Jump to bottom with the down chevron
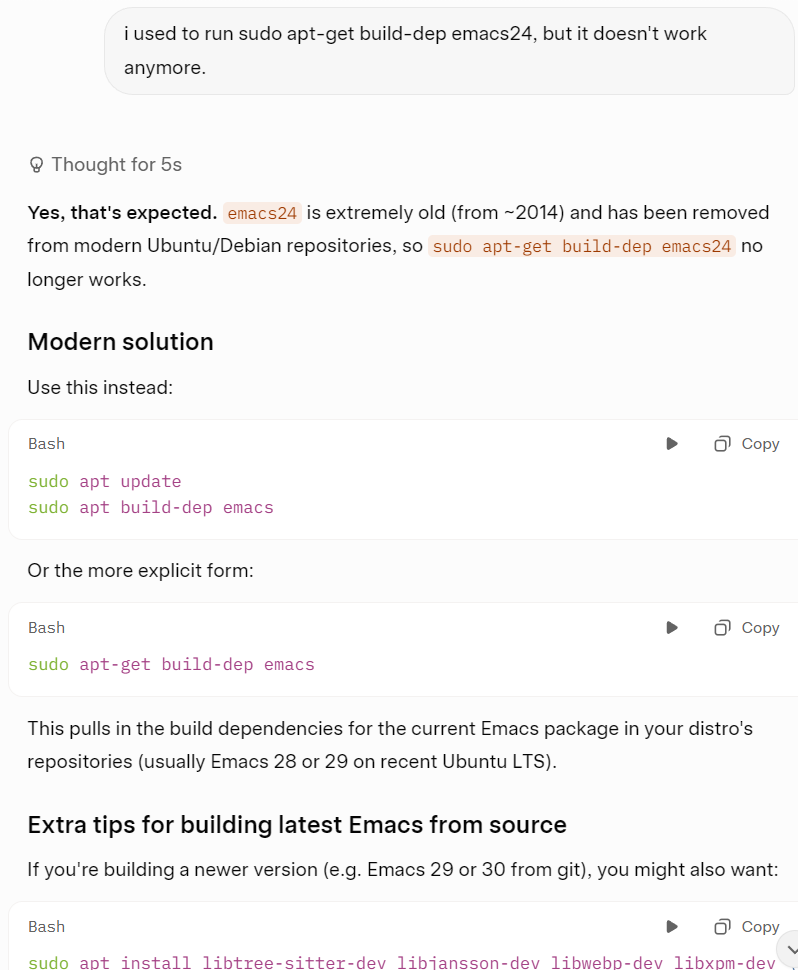This screenshot has height=970, width=798. (791, 950)
